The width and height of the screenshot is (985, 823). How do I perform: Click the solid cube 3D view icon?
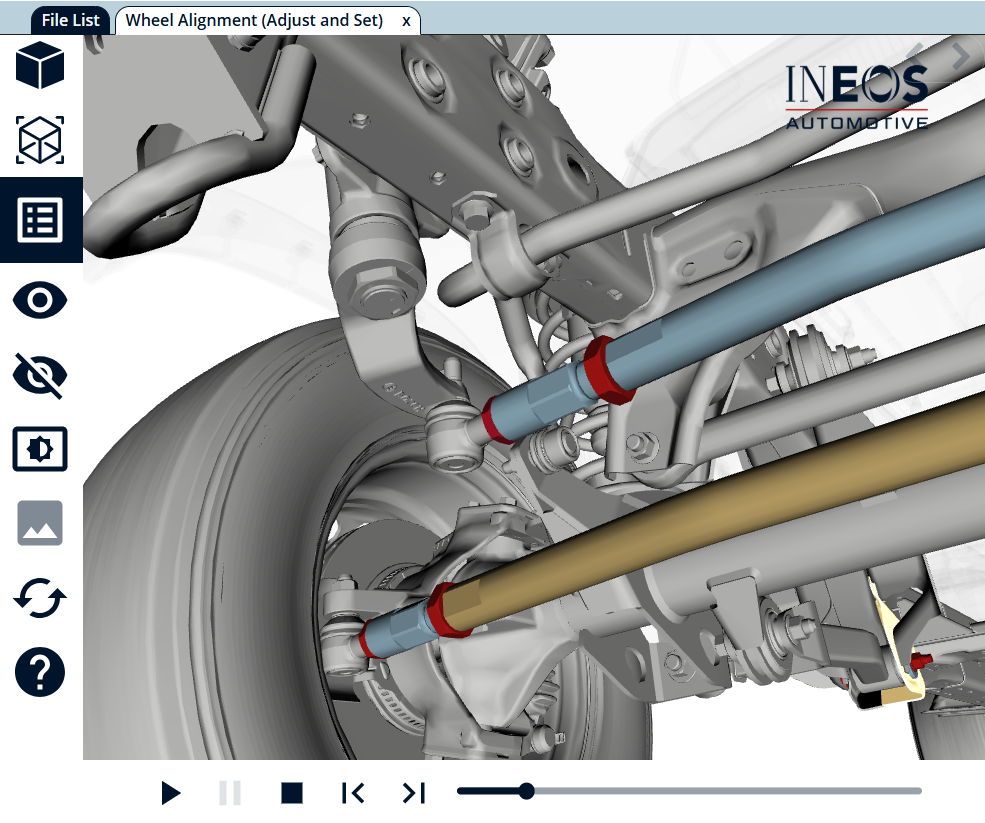(40, 65)
